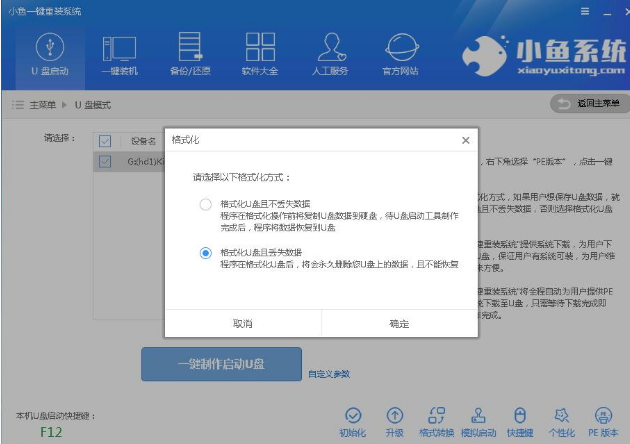Click the 升级 upgrade icon
Screen dimensions: 630x444
[395, 421]
